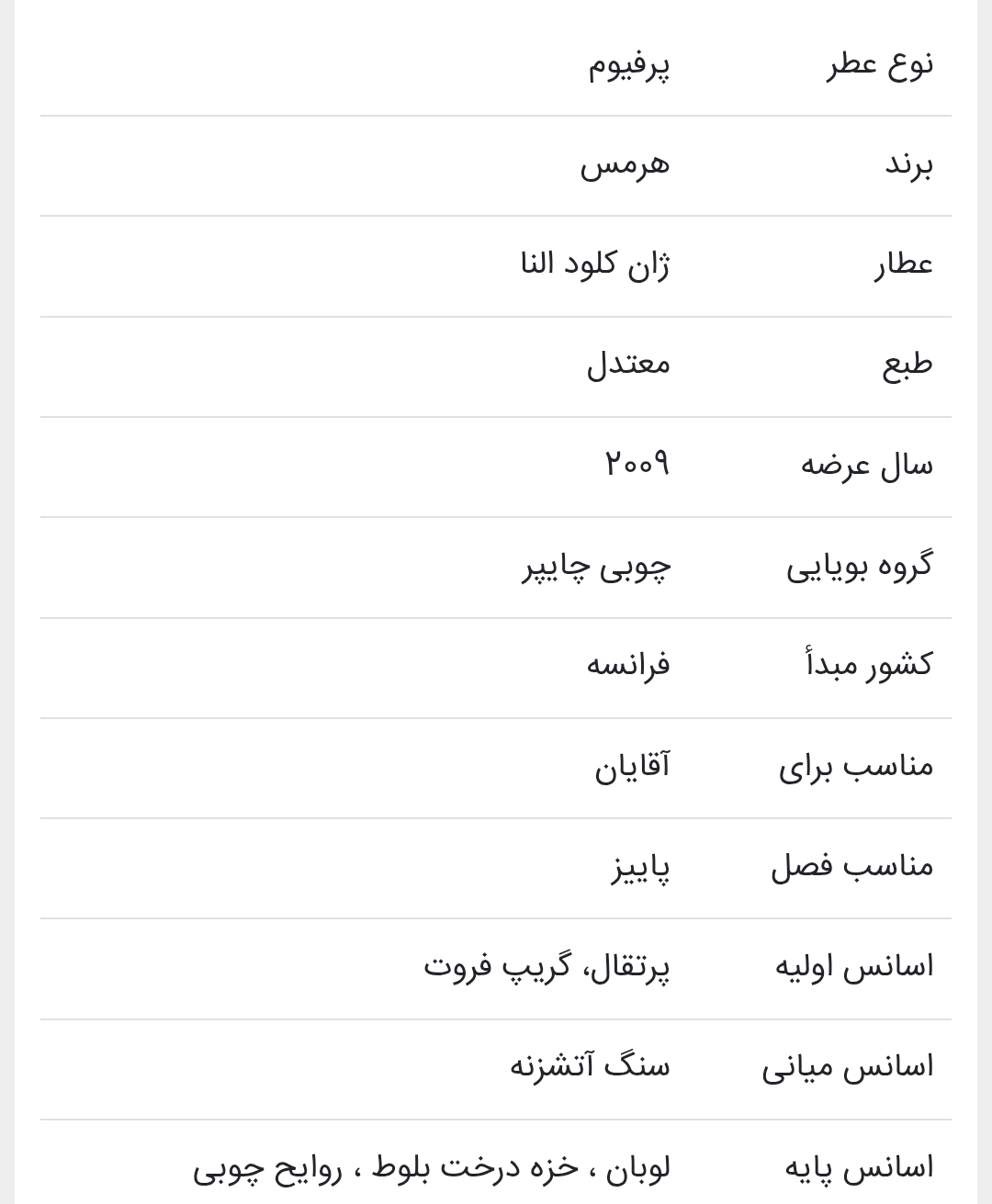The width and height of the screenshot is (992, 1204).
Task: Click the 'نوع عطر' label
Action: [880, 65]
